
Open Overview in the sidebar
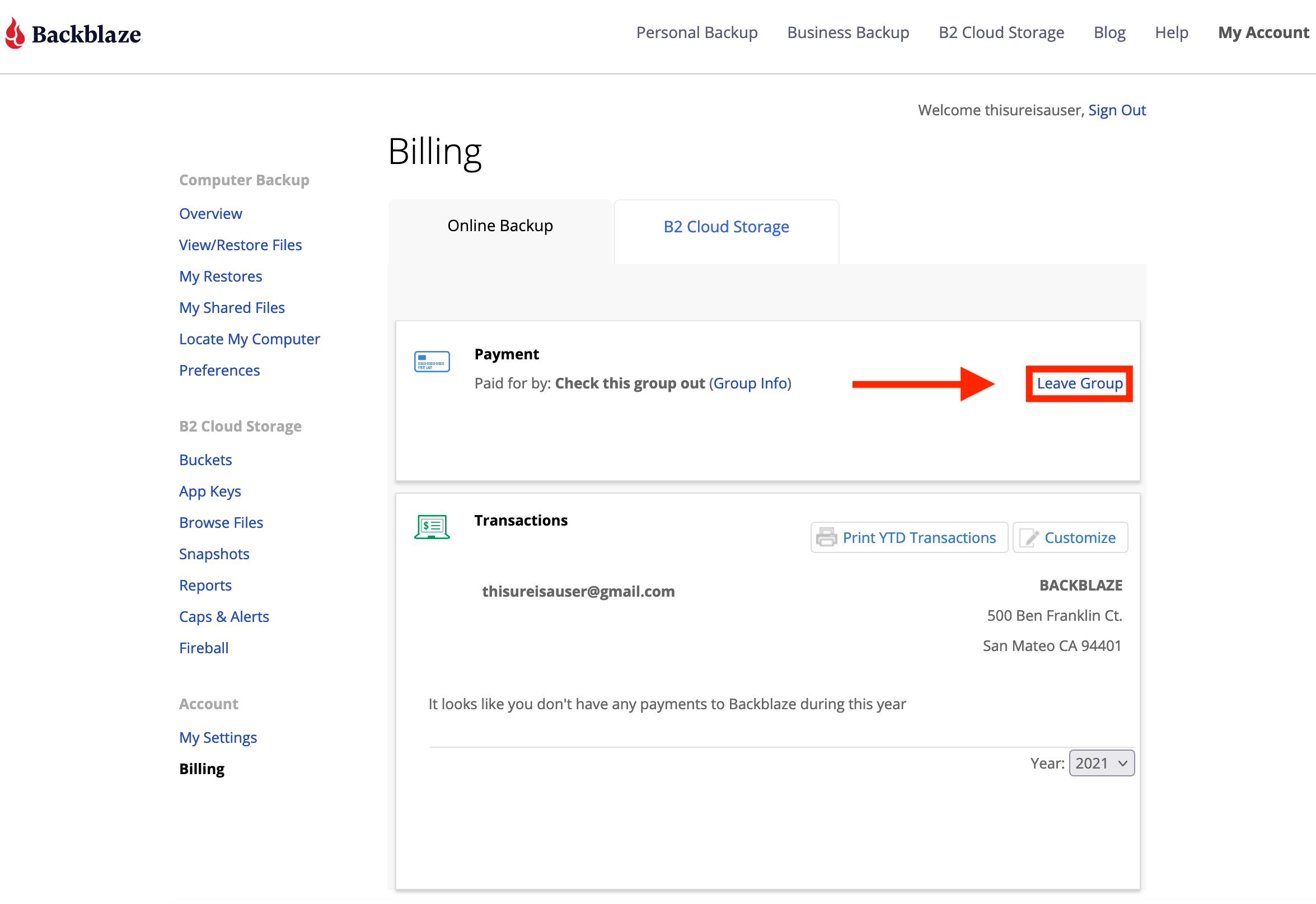(210, 213)
